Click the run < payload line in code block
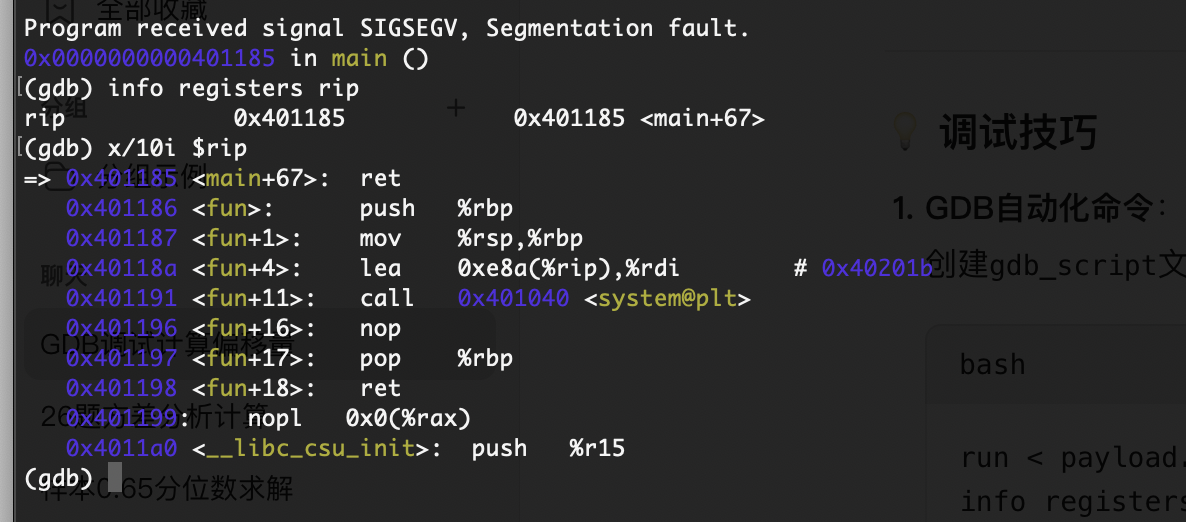The height and width of the screenshot is (522, 1186). (x=1073, y=458)
